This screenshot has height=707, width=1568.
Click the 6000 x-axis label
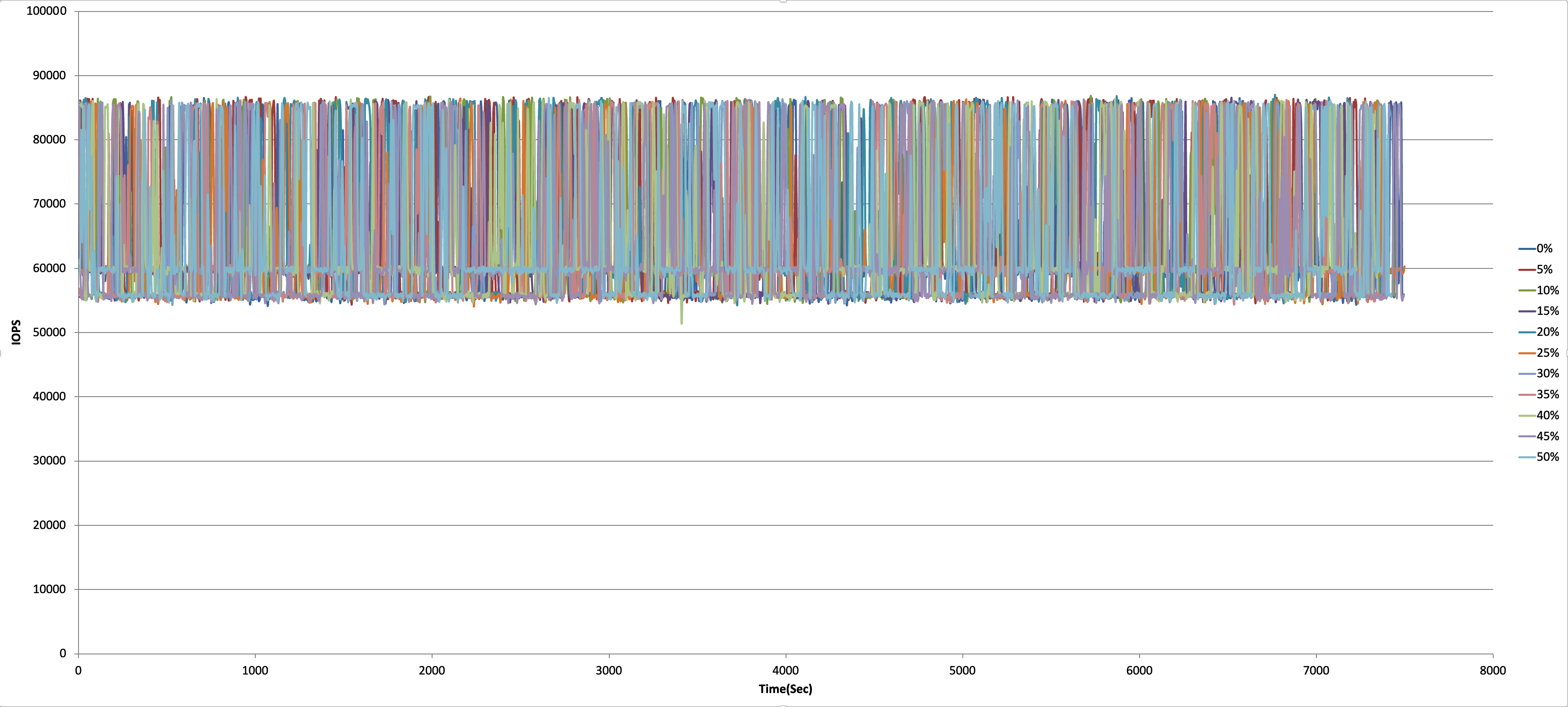[x=1139, y=670]
